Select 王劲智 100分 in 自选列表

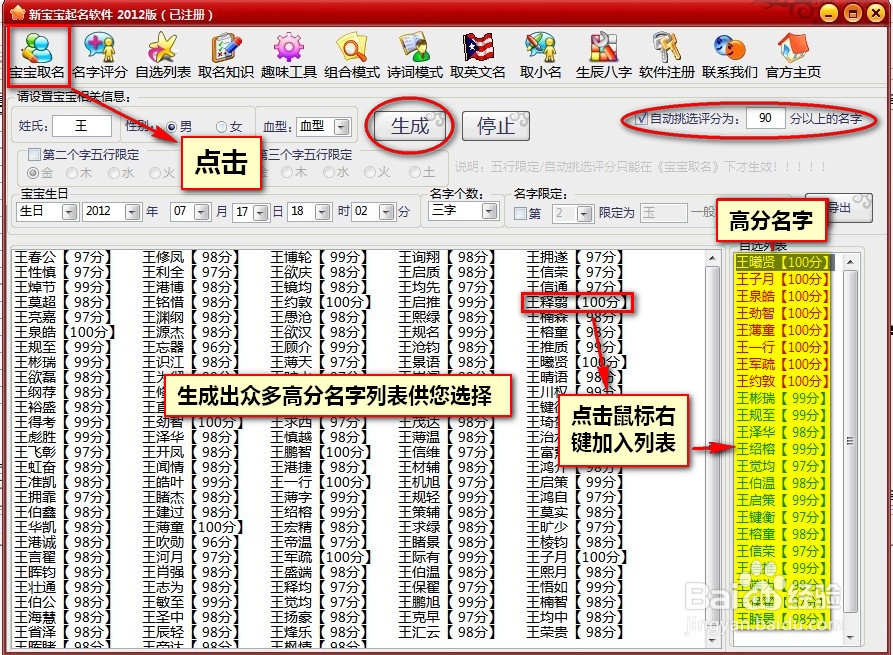point(783,313)
